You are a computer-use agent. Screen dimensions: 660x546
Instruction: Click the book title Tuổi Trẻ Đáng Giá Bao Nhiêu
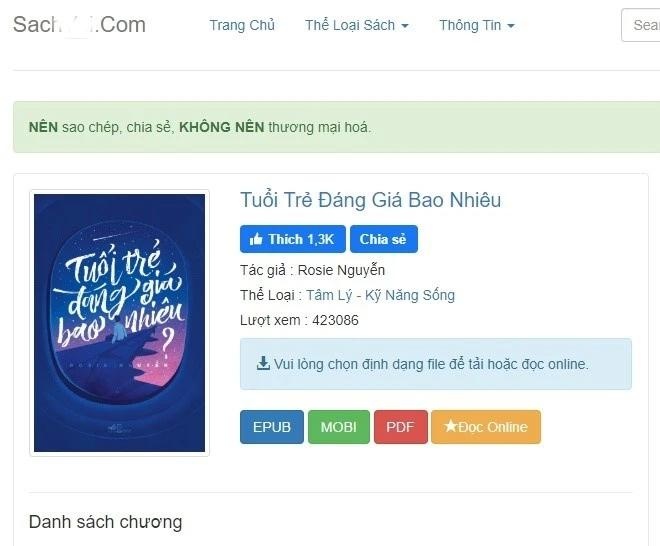tap(370, 200)
